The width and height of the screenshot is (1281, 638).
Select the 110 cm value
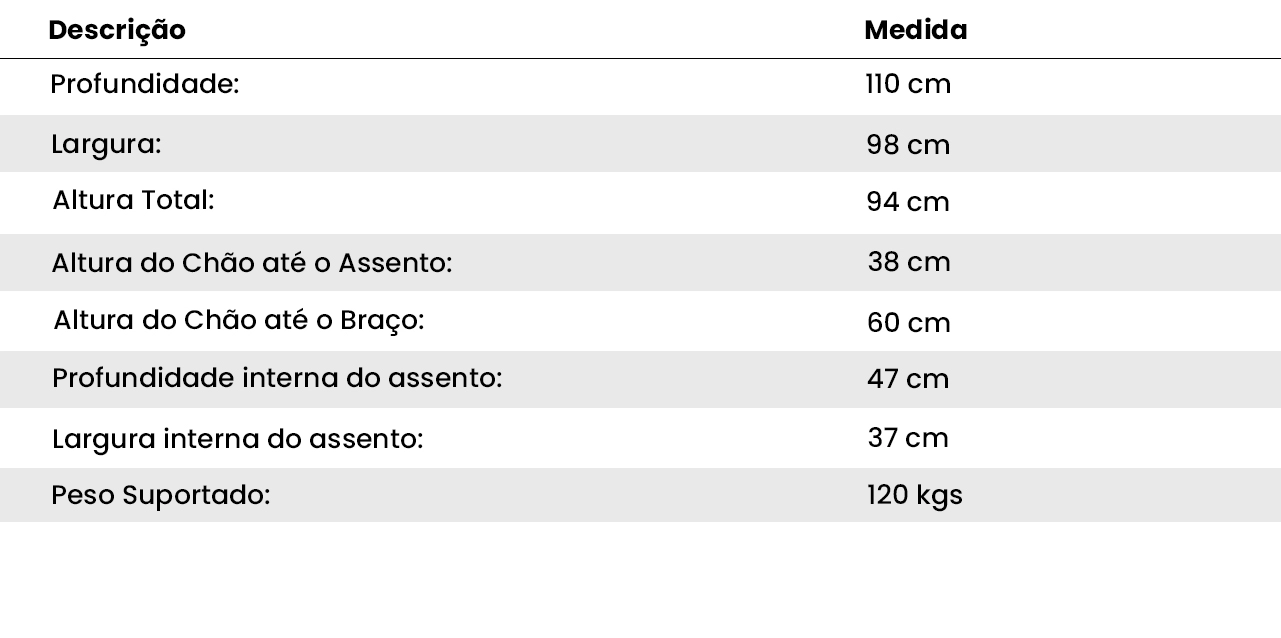tap(908, 85)
